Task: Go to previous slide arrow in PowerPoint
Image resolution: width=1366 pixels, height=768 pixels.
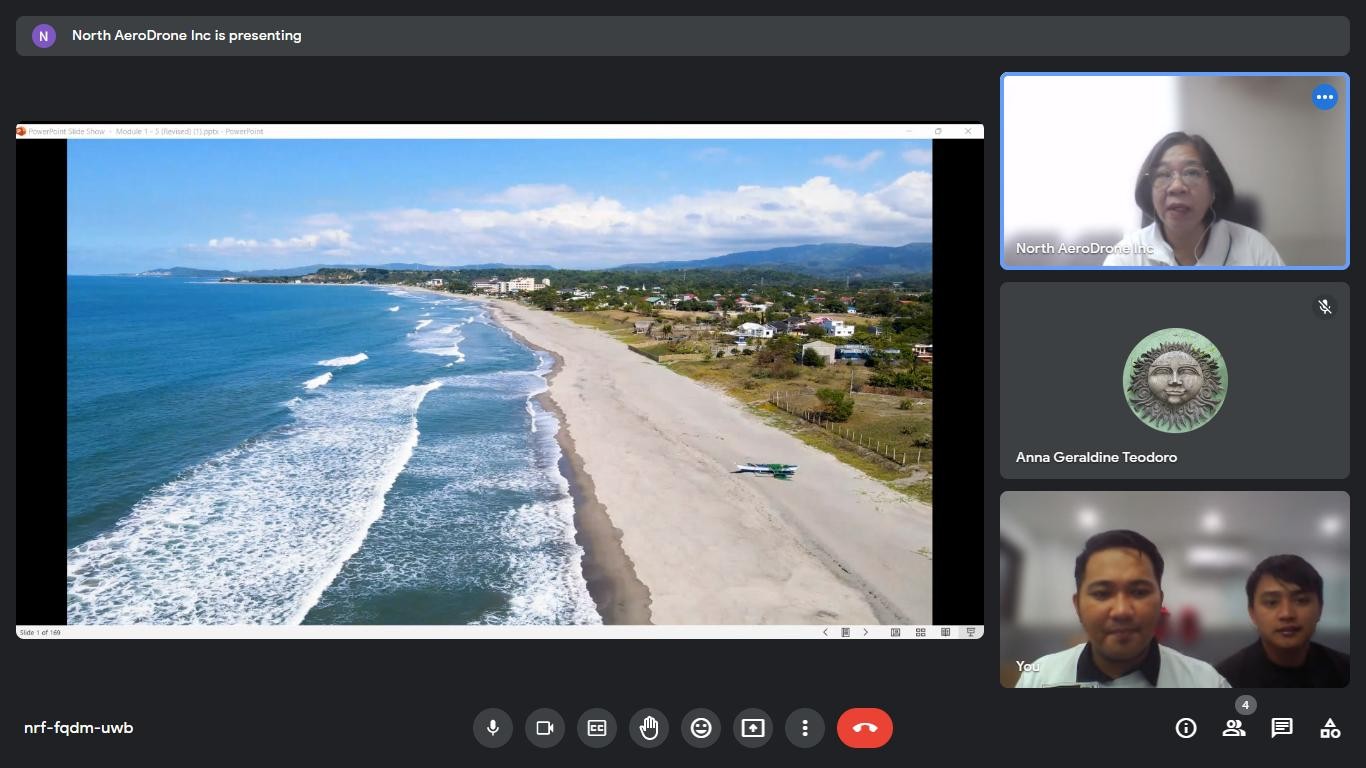Action: (825, 632)
